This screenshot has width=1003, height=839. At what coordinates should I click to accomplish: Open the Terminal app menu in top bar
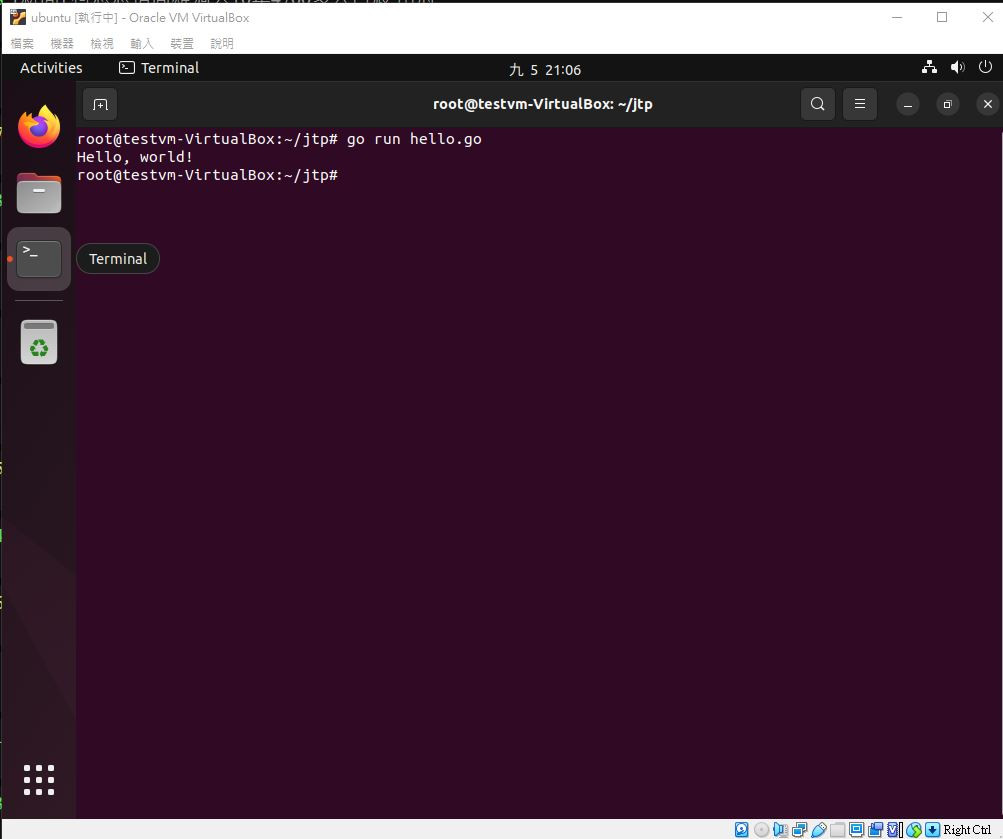click(x=159, y=68)
